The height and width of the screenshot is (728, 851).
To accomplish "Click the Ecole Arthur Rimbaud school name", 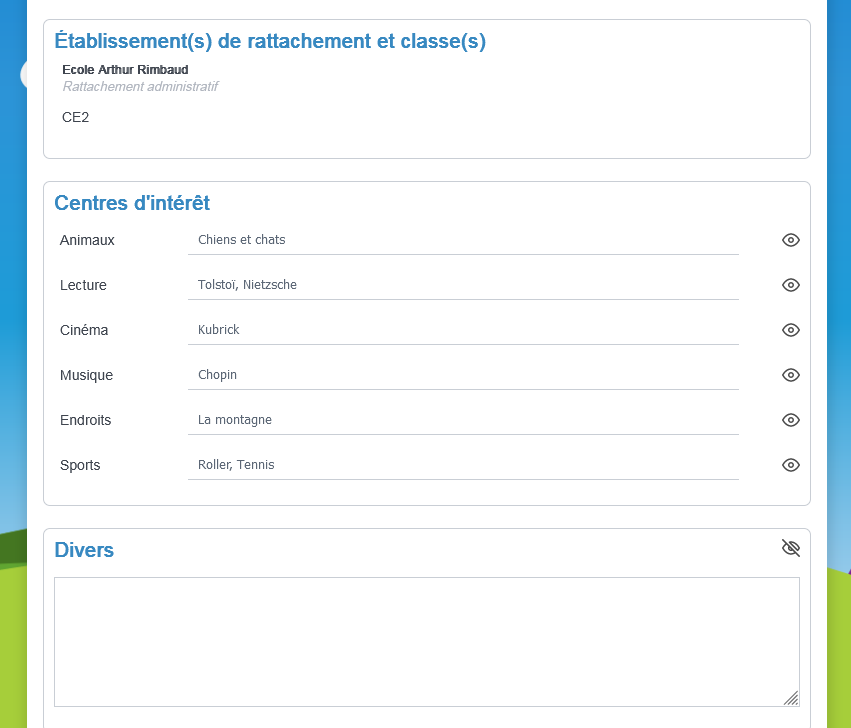I will click(125, 69).
